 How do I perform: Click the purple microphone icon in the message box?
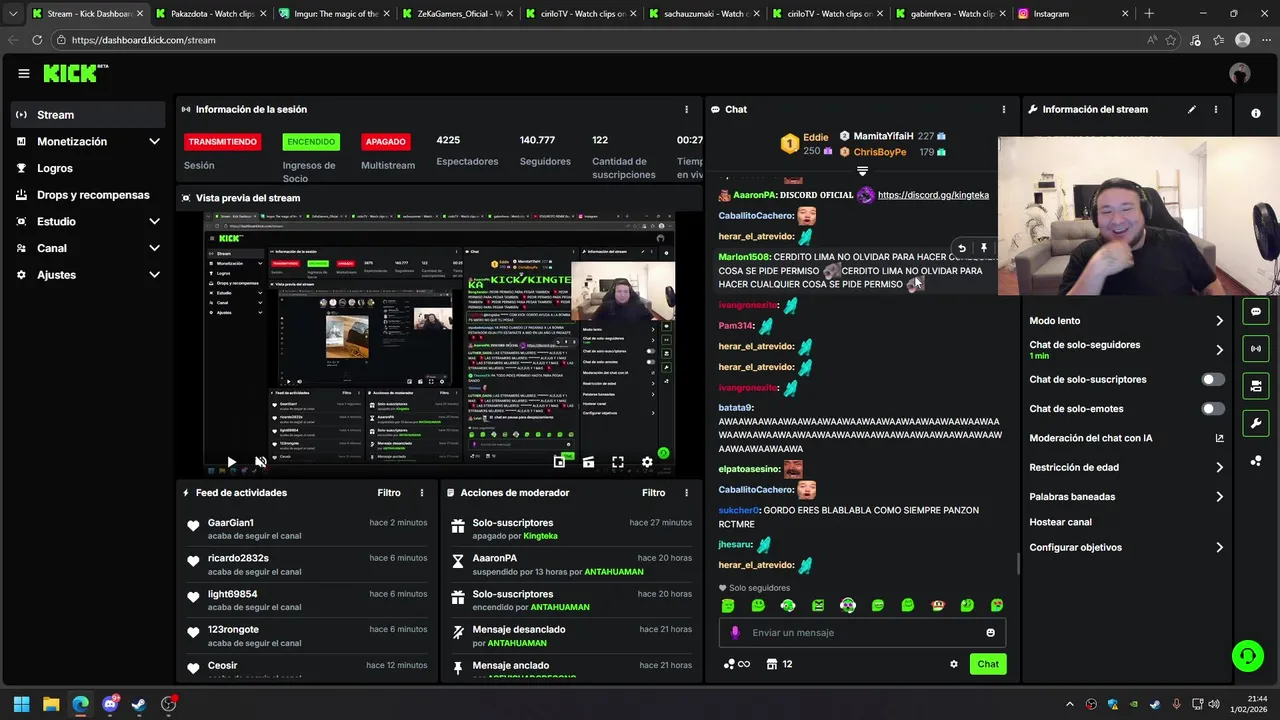735,633
